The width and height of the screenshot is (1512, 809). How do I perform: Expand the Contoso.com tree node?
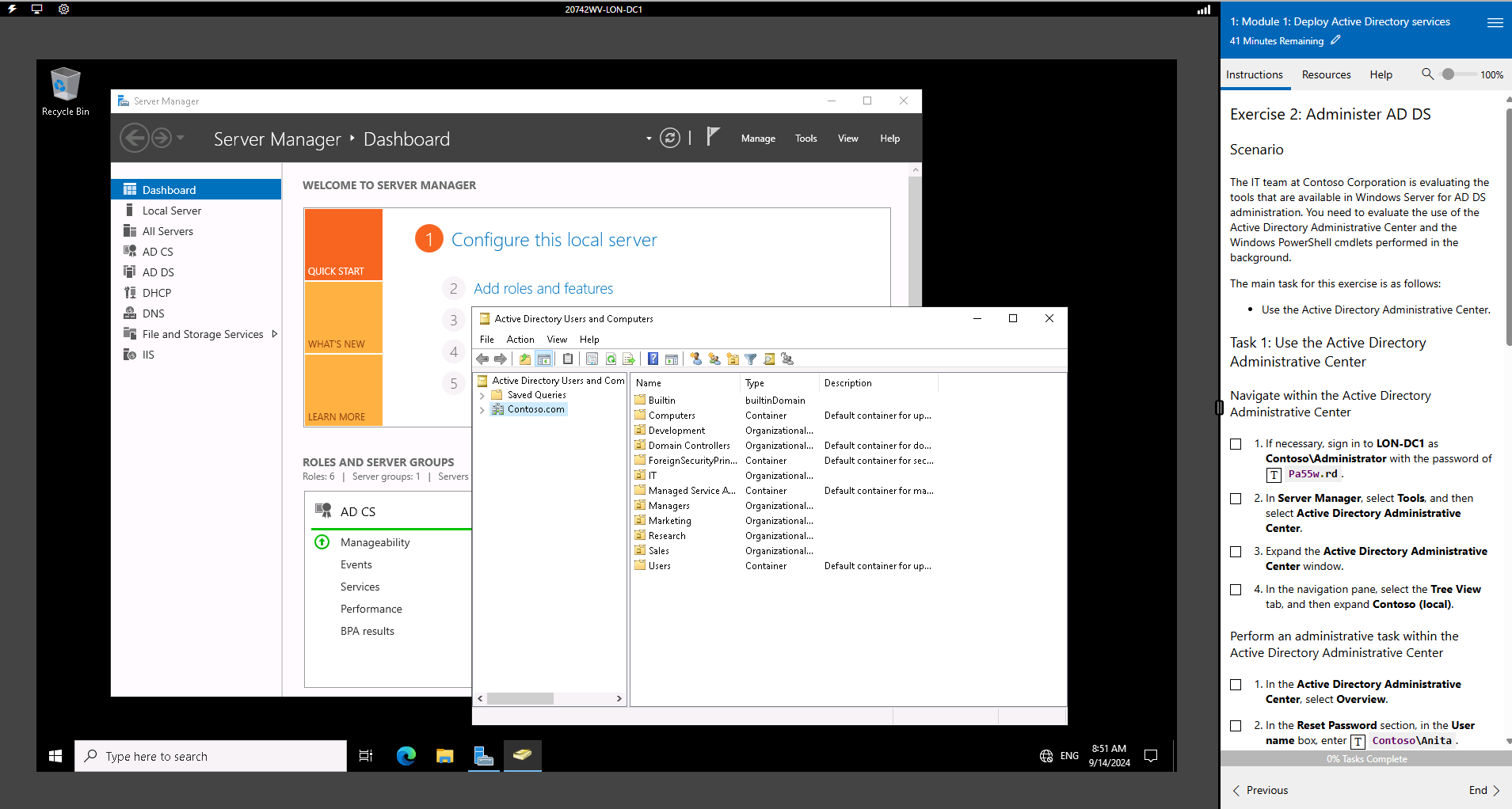pyautogui.click(x=482, y=410)
